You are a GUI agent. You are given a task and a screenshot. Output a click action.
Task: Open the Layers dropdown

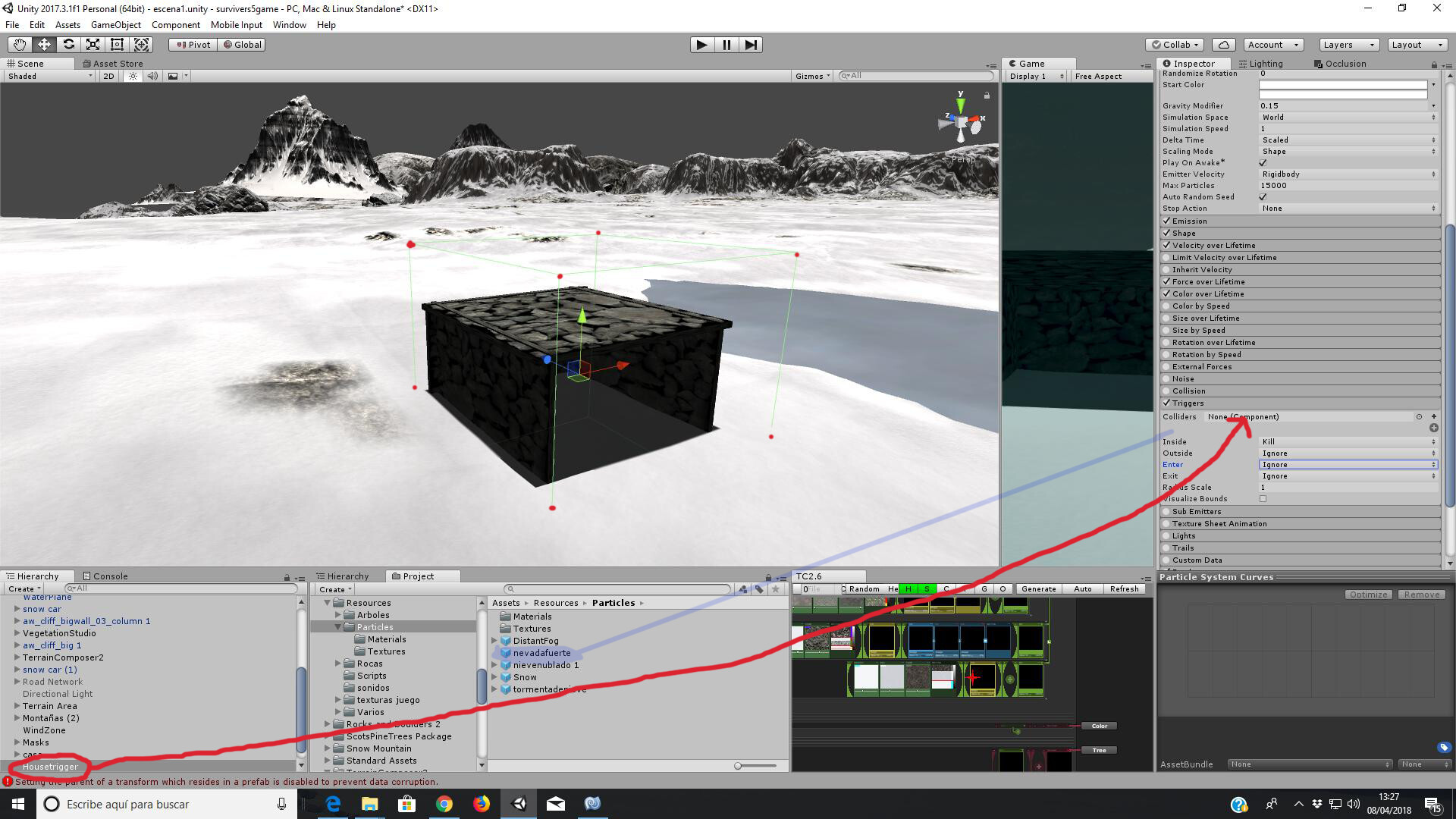pos(1348,45)
